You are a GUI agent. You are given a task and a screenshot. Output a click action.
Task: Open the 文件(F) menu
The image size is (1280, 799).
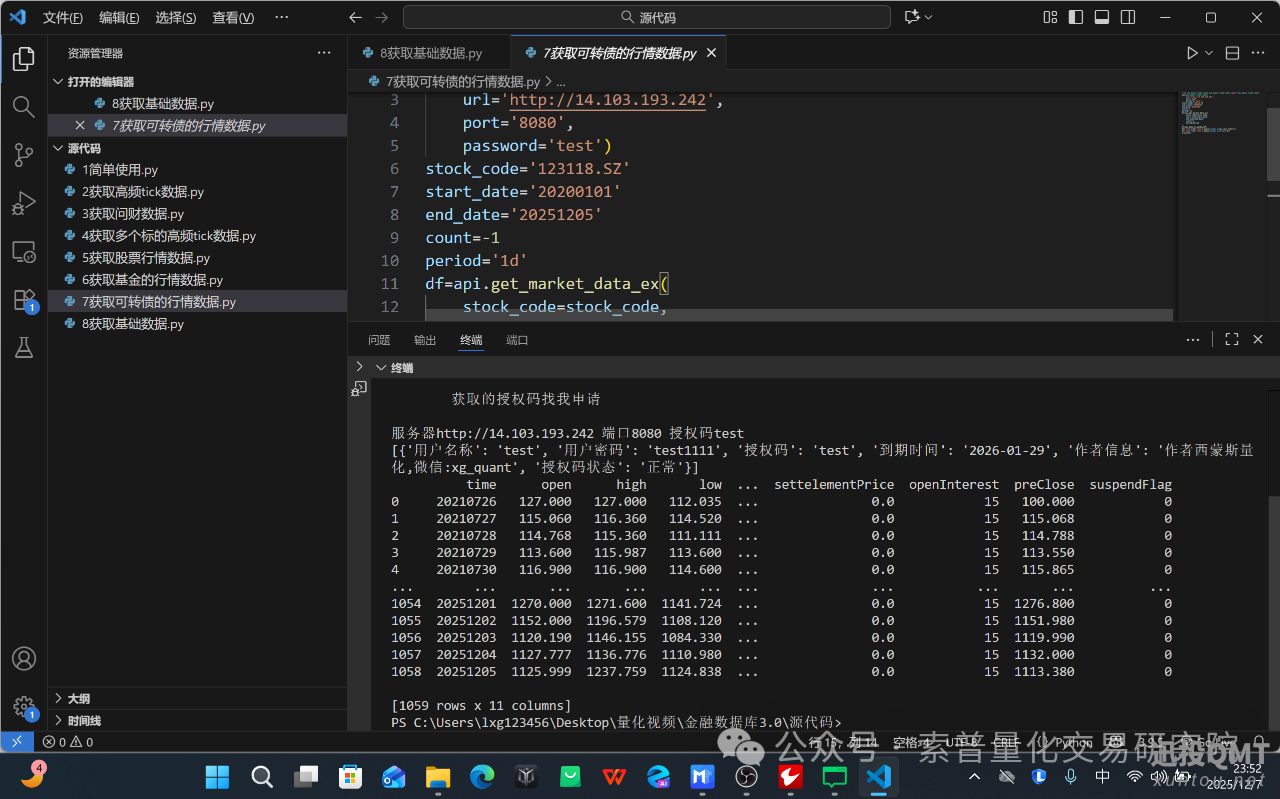tap(63, 18)
